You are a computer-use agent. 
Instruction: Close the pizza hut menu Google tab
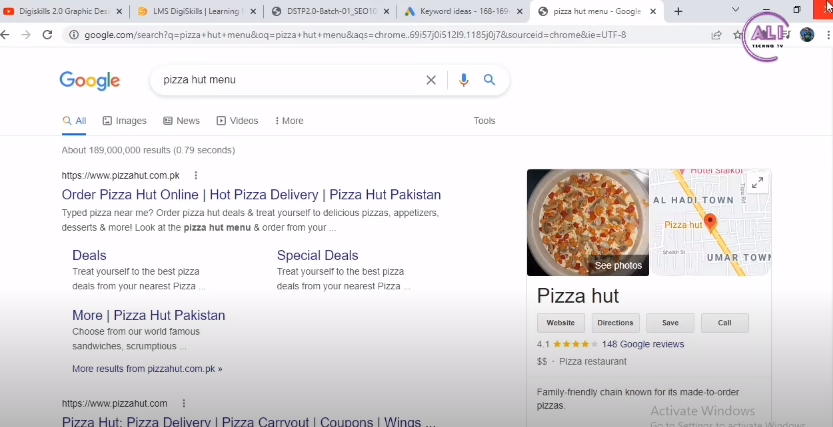click(x=653, y=11)
